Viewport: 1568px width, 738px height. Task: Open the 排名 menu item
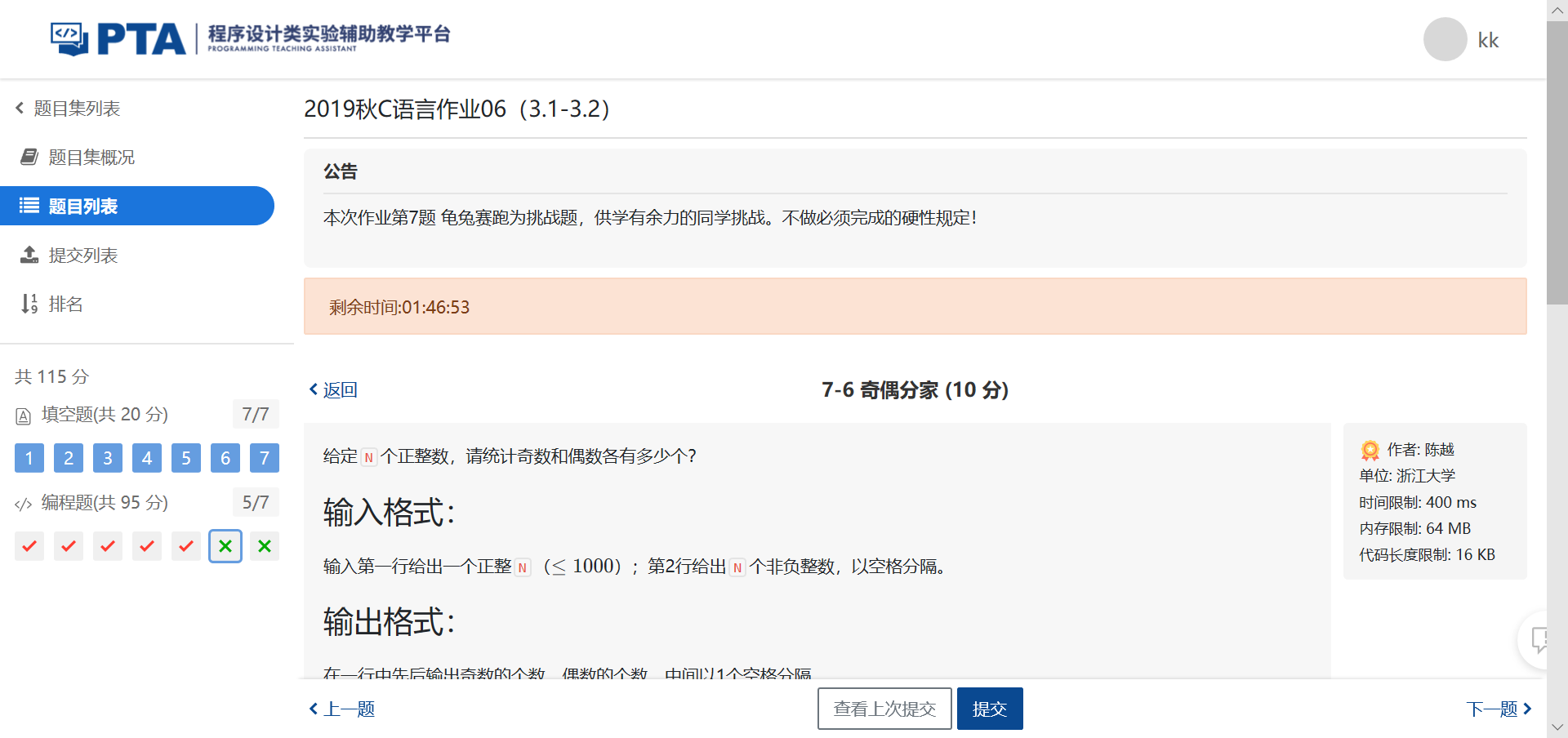coord(137,304)
